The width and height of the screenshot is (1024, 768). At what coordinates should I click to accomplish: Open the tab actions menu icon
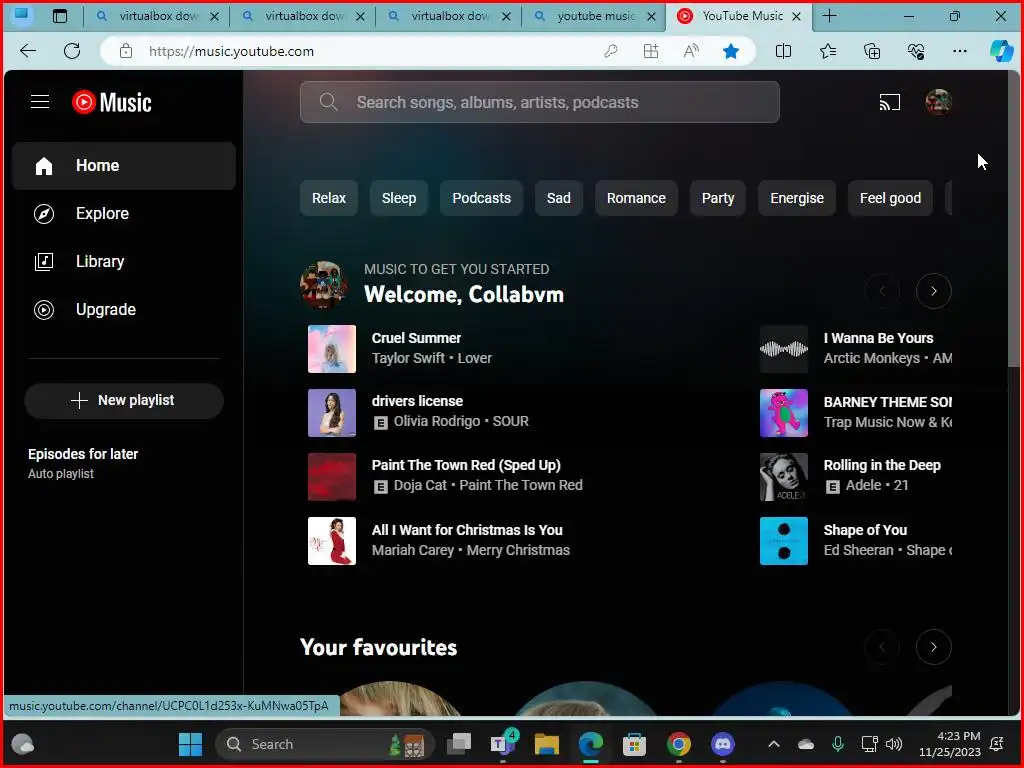coord(59,16)
